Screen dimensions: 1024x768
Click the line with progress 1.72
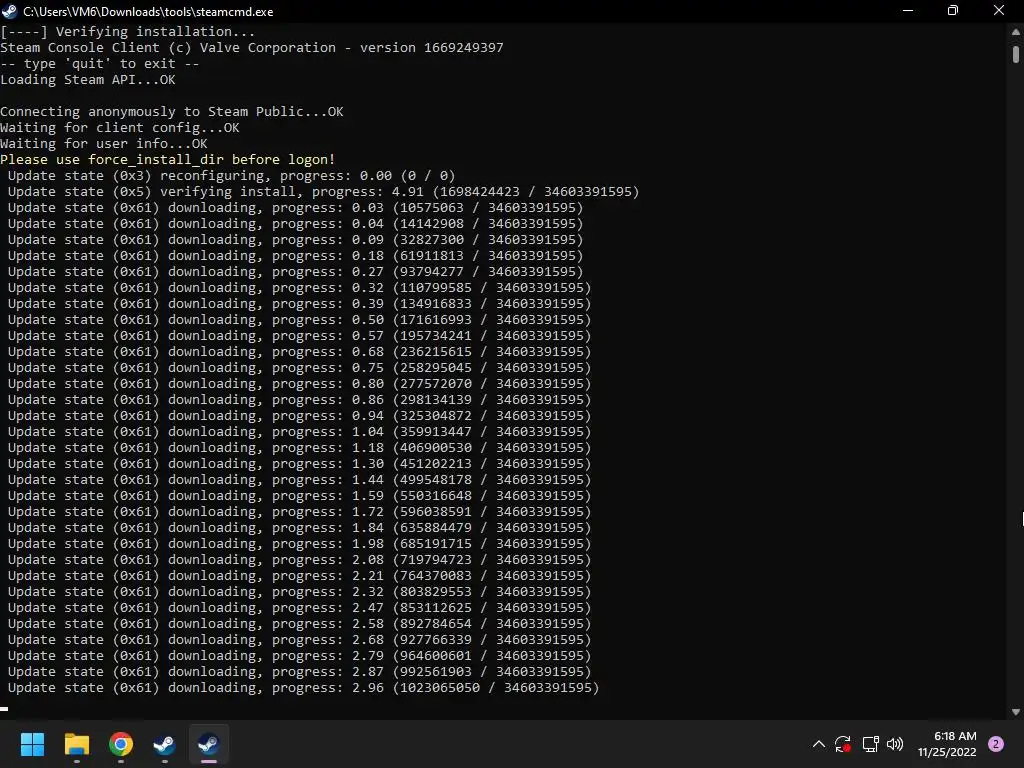point(299,512)
